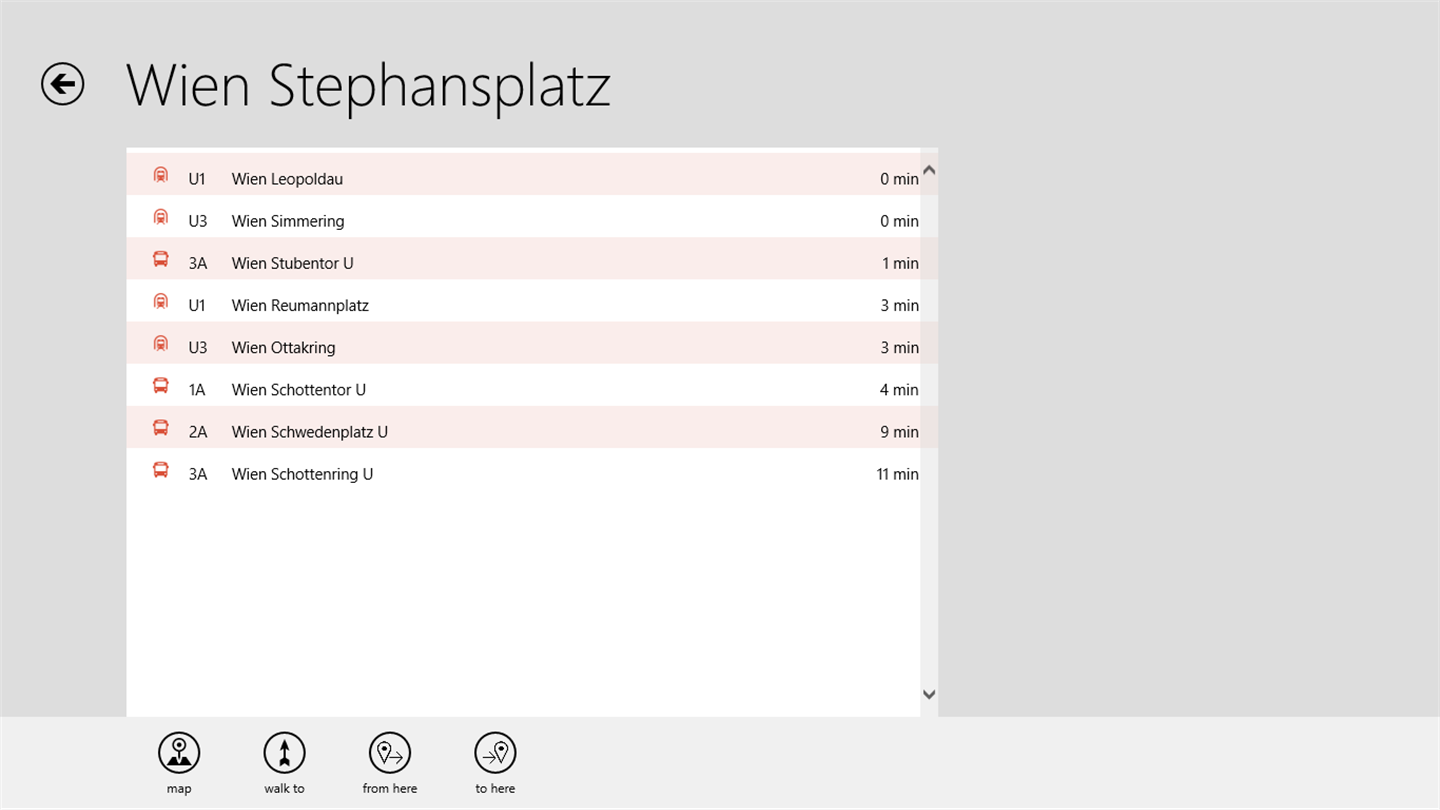This screenshot has width=1440, height=810.
Task: Click the bus icon beside Wien Stubentor U
Action: coord(160,260)
